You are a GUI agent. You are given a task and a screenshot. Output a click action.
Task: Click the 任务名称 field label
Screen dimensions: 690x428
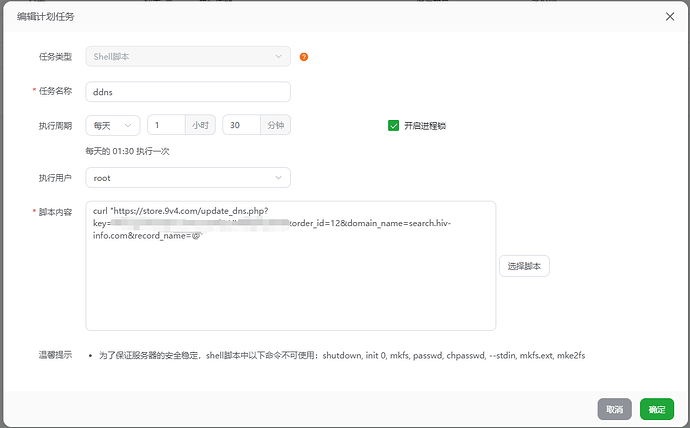pos(55,91)
